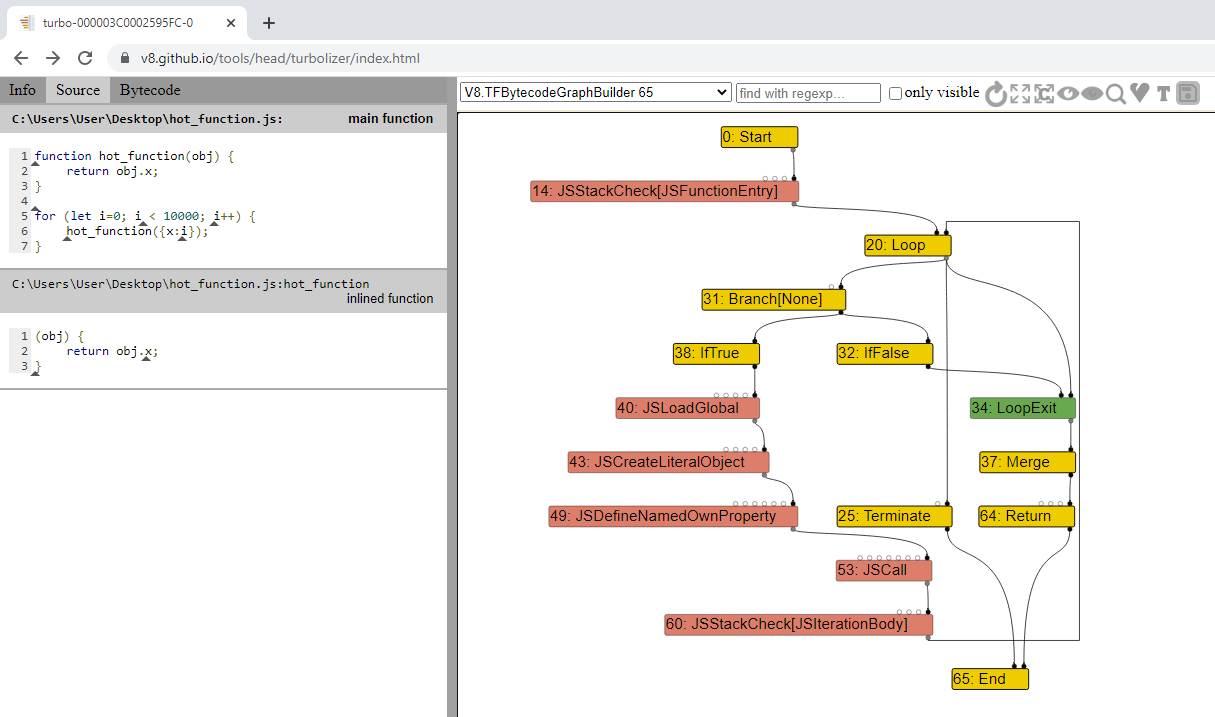Select the 53: JSCall node
Viewport: 1215px width, 717px height.
(x=884, y=570)
